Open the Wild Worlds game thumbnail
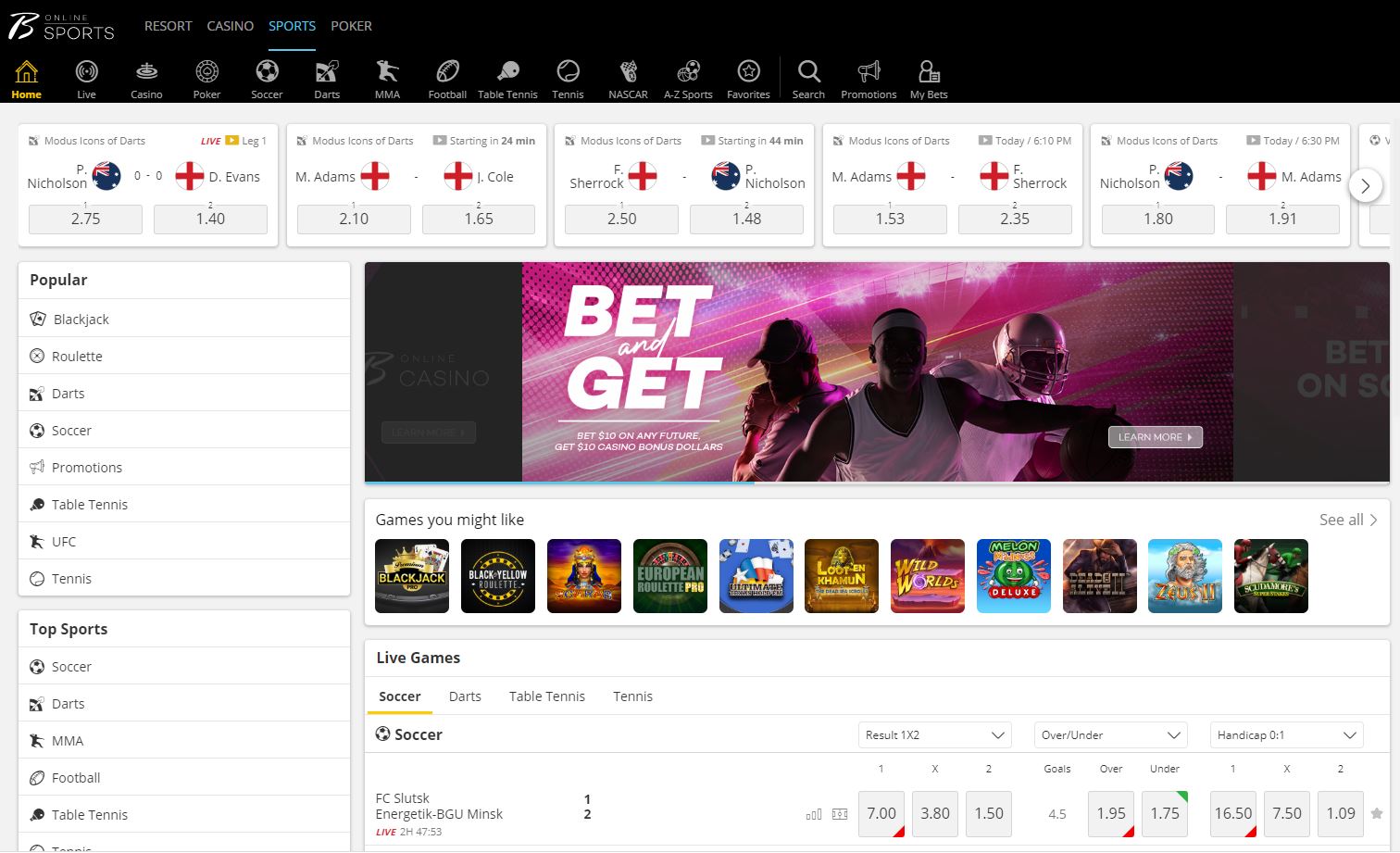Viewport: 1400px width, 853px height. click(x=928, y=576)
